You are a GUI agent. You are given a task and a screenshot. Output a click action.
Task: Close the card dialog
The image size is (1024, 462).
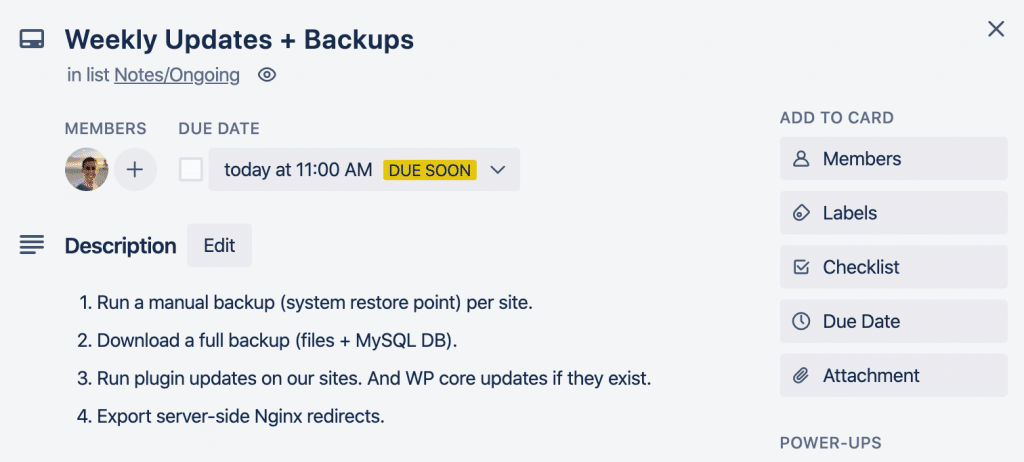click(x=995, y=29)
